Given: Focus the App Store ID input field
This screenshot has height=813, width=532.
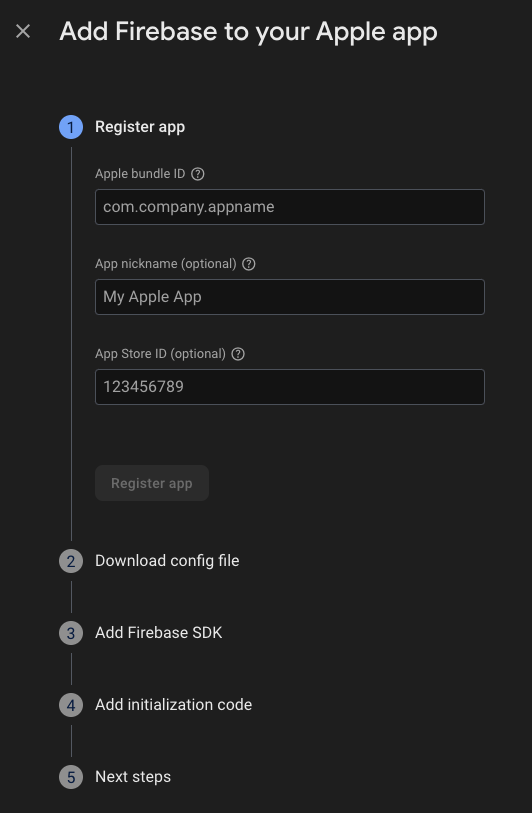Looking at the screenshot, I should click(290, 387).
